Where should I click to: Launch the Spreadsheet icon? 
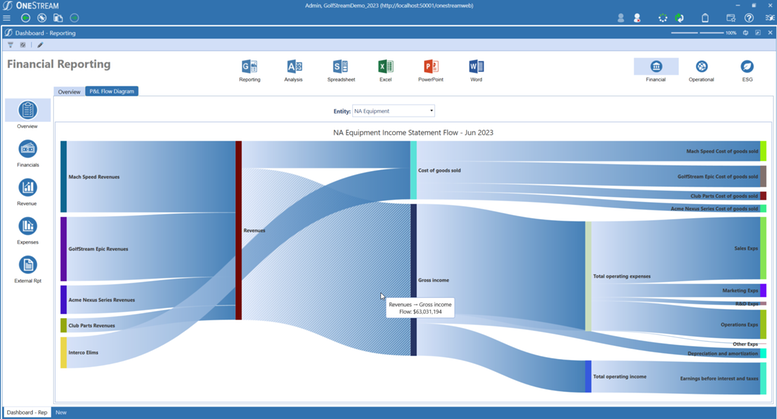(x=341, y=66)
